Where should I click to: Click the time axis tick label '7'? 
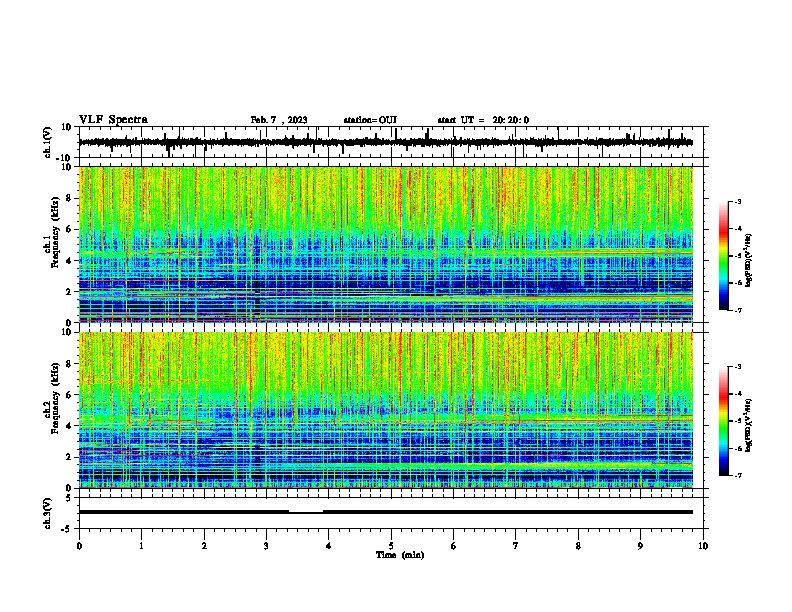516,546
